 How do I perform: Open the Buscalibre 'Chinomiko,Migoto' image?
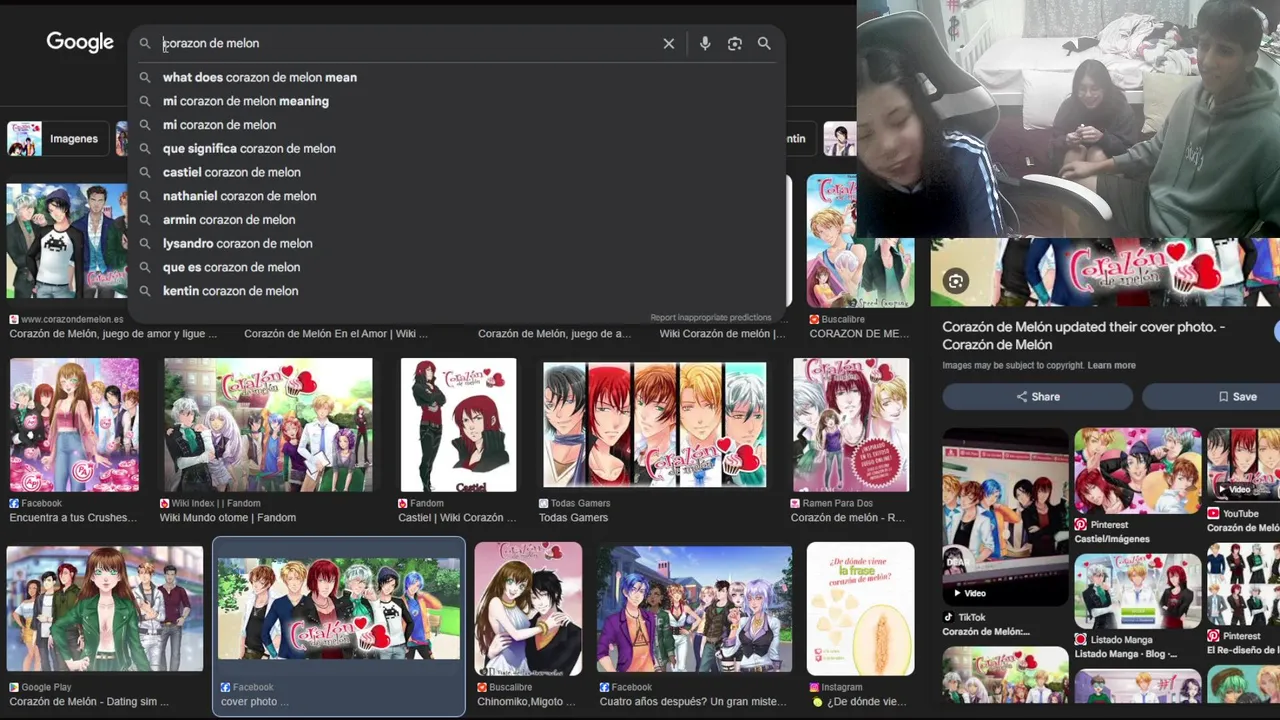pyautogui.click(x=528, y=609)
